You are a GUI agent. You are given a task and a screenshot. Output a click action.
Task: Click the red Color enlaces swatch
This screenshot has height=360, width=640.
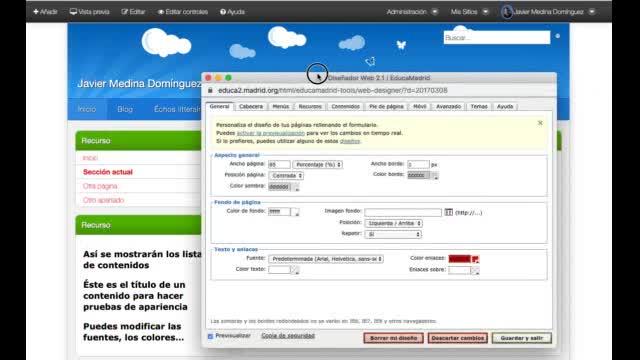(459, 259)
